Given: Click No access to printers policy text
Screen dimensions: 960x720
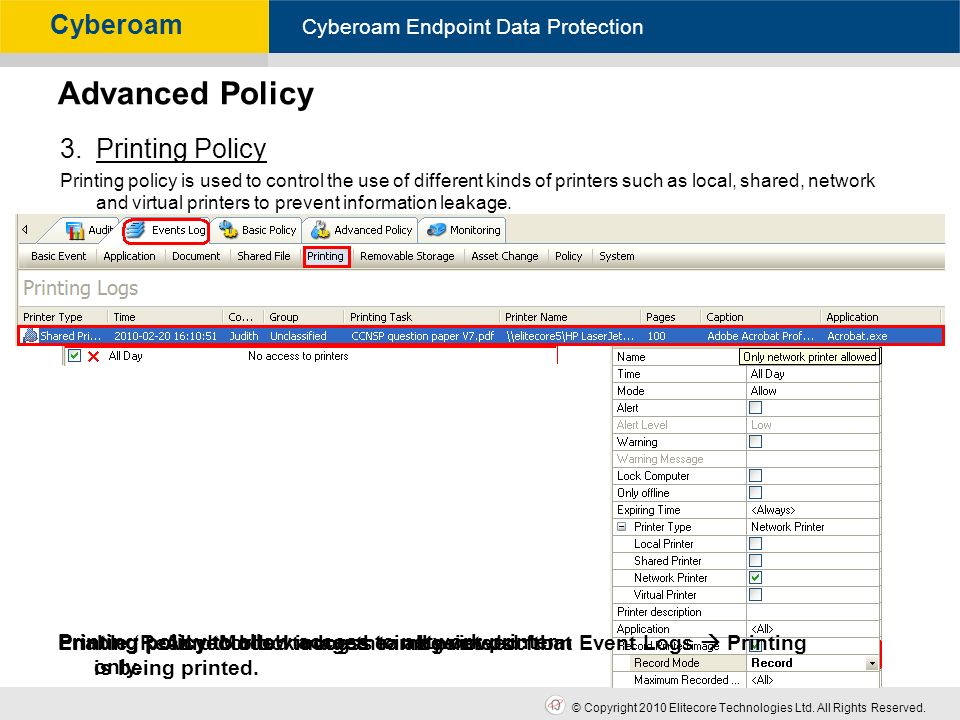Looking at the screenshot, I should click(x=298, y=356).
